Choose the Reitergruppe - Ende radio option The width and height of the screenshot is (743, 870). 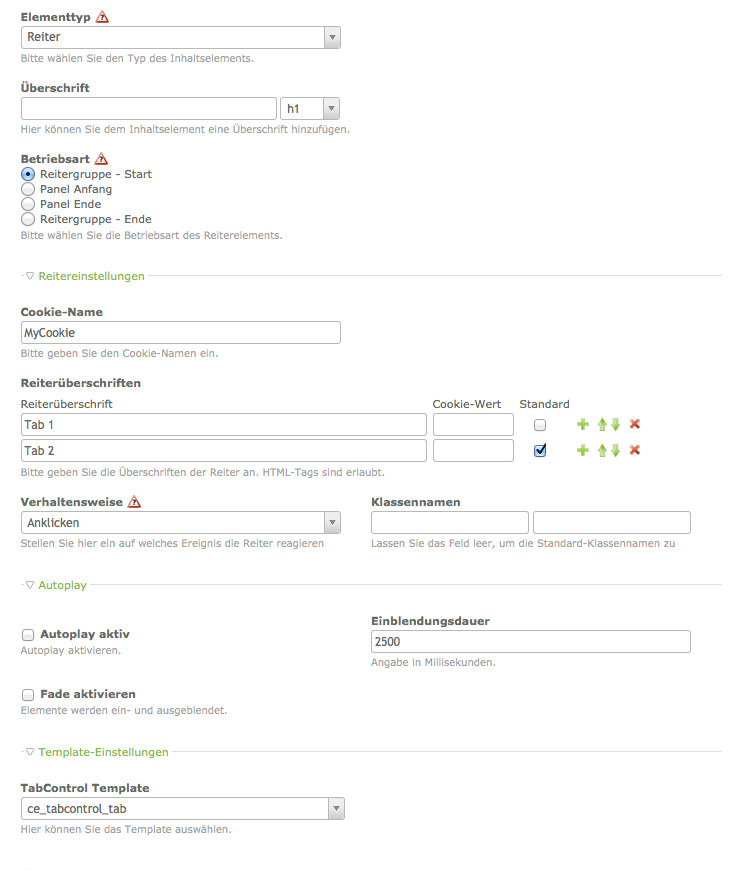28,219
